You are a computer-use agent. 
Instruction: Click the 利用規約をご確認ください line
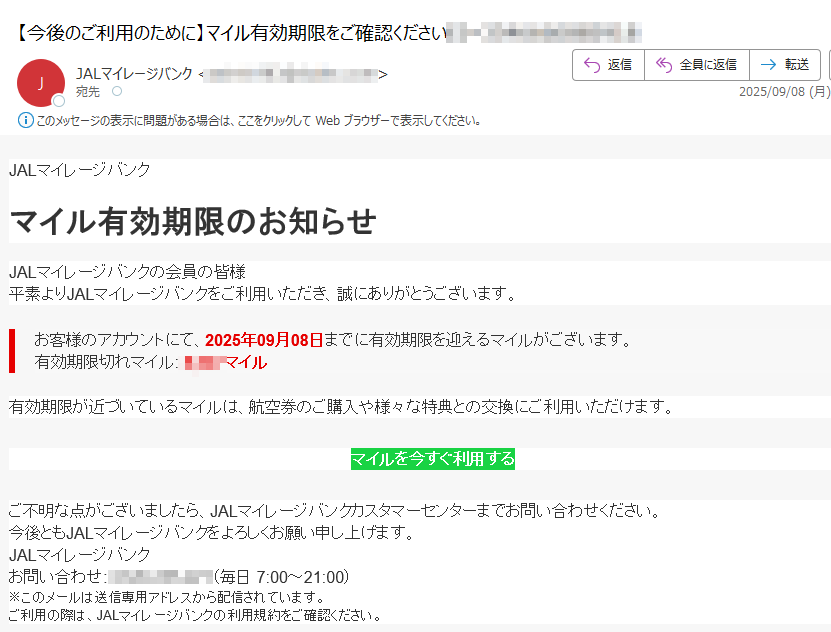coord(195,615)
